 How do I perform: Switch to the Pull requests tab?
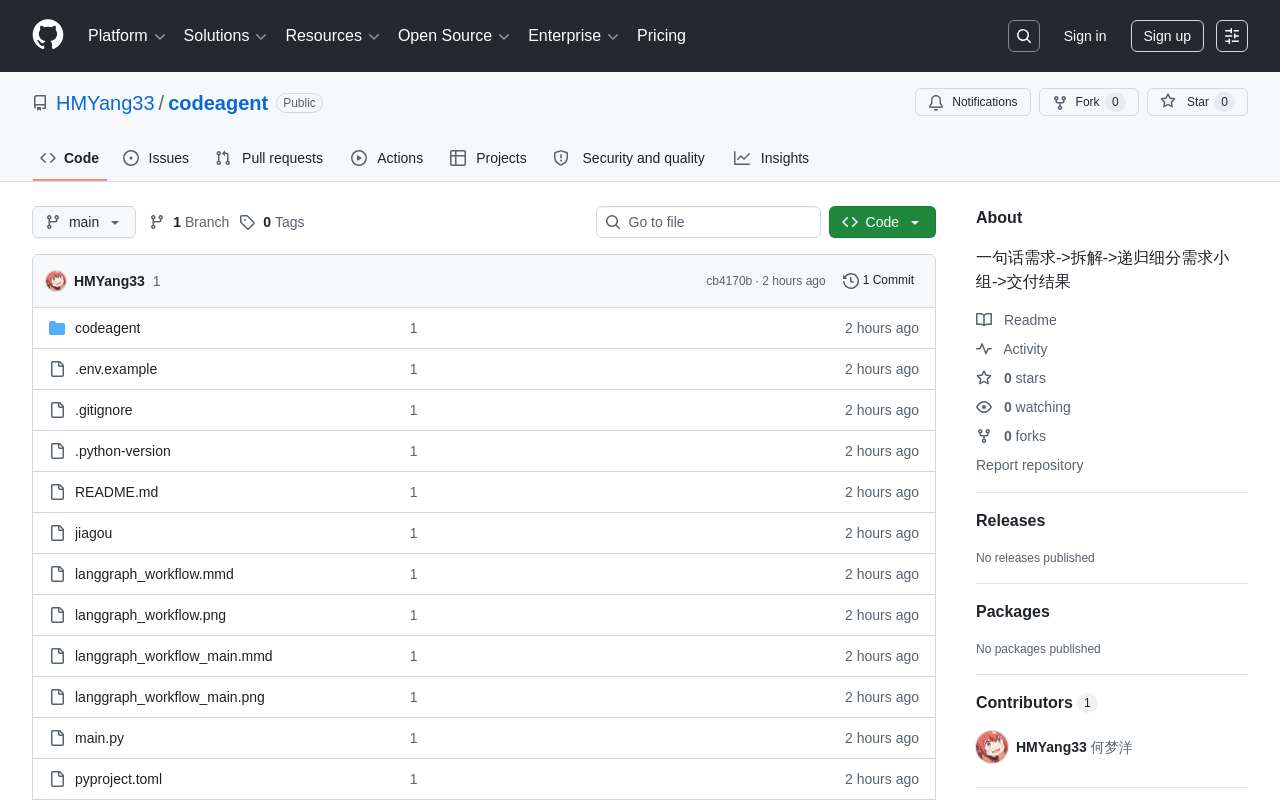(269, 158)
